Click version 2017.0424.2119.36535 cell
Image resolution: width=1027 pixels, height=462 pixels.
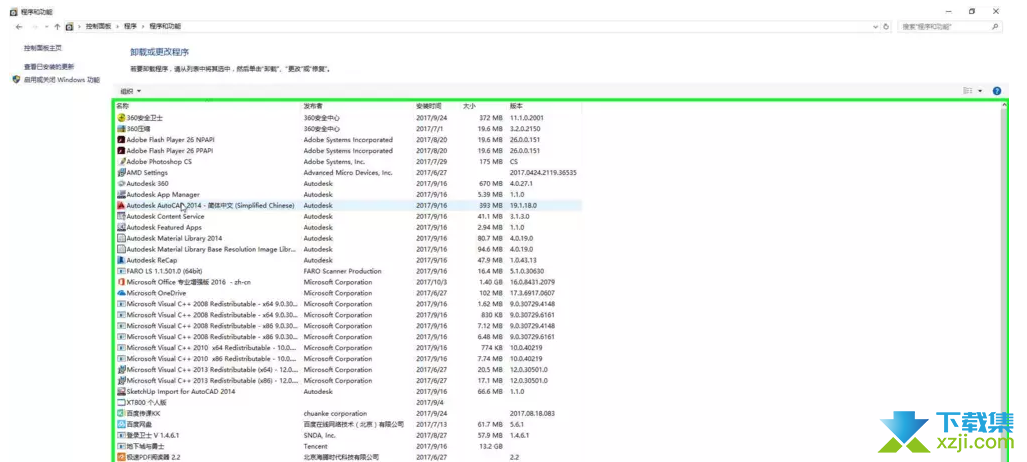point(543,172)
